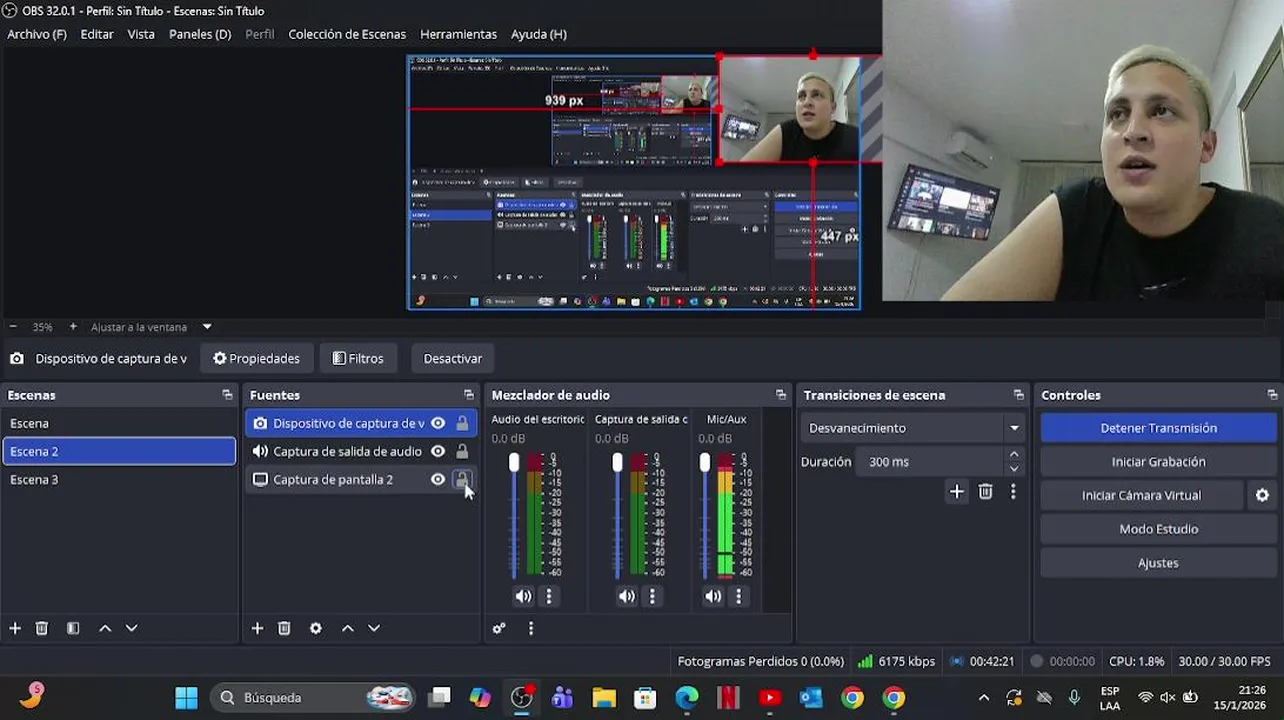Open virtual camera settings gear
The image size is (1284, 720).
click(x=1262, y=495)
